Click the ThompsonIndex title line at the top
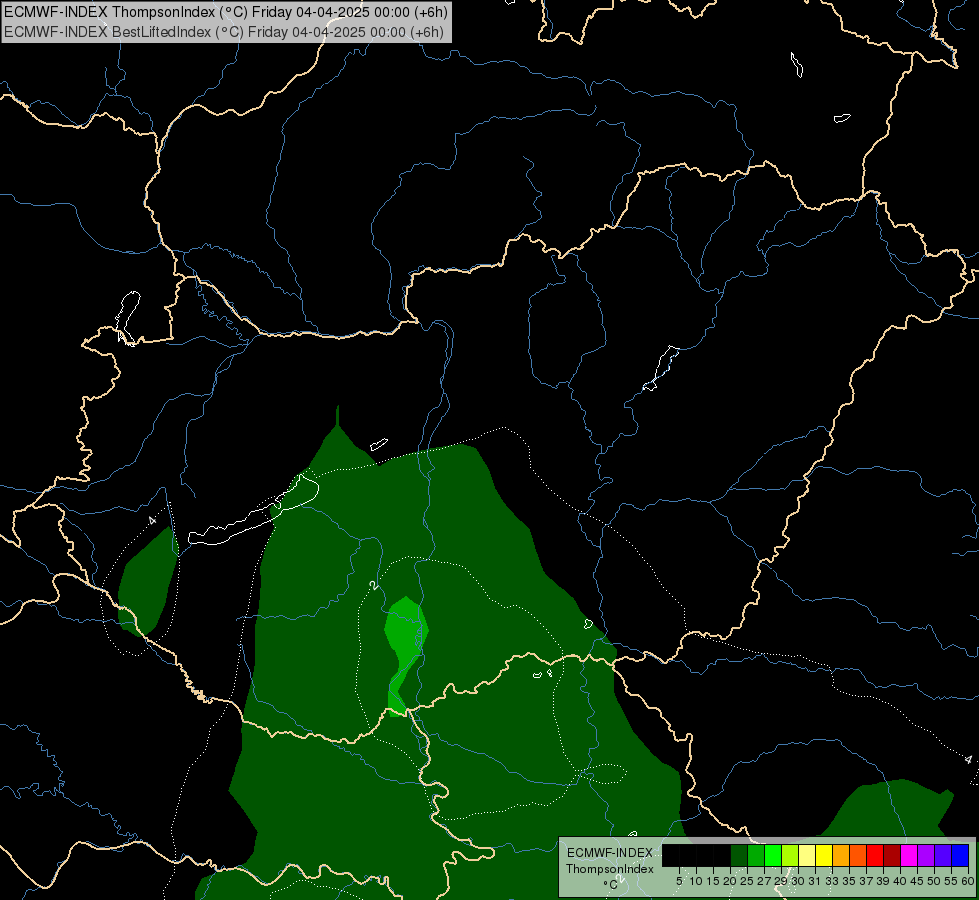This screenshot has height=900, width=979. click(x=224, y=12)
